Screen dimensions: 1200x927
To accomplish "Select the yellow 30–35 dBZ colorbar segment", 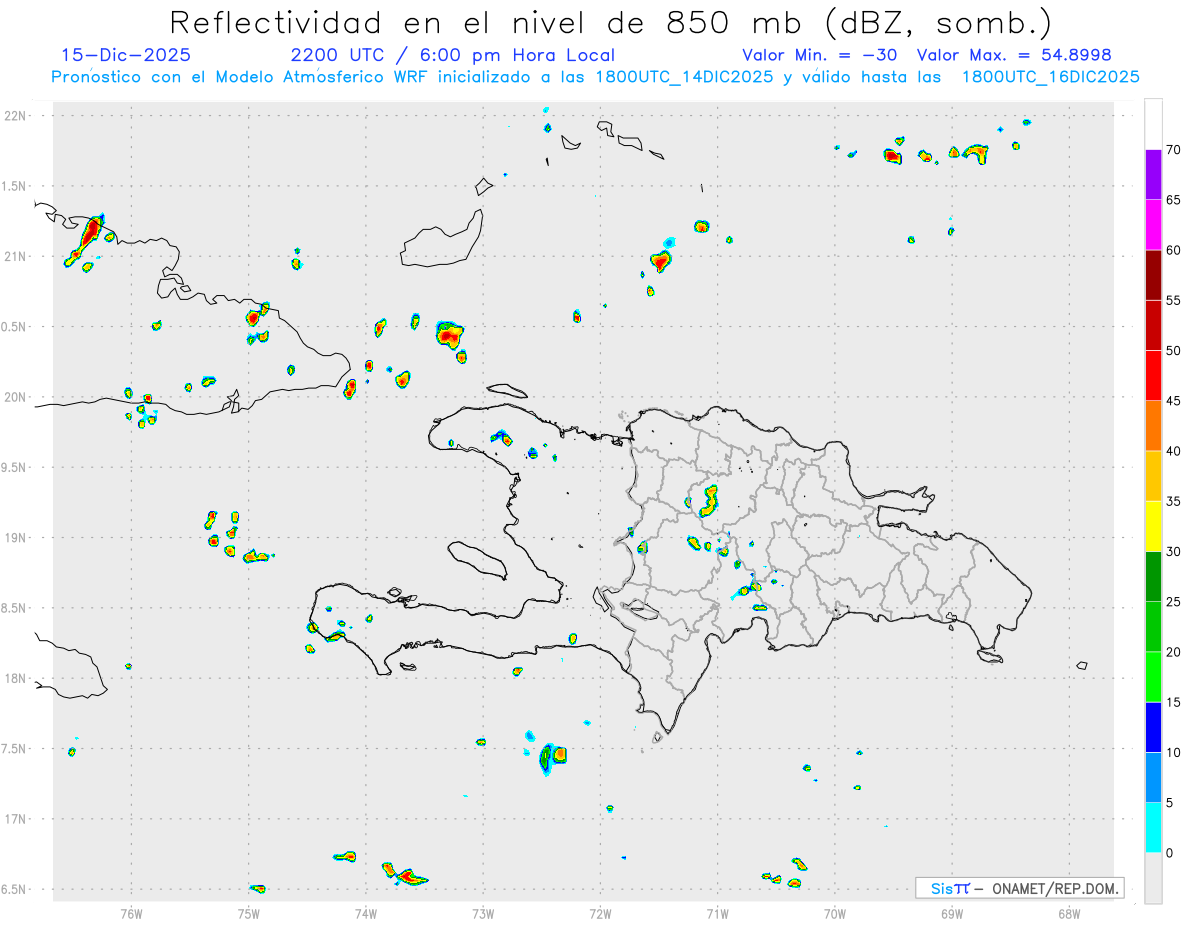I will [x=1153, y=526].
